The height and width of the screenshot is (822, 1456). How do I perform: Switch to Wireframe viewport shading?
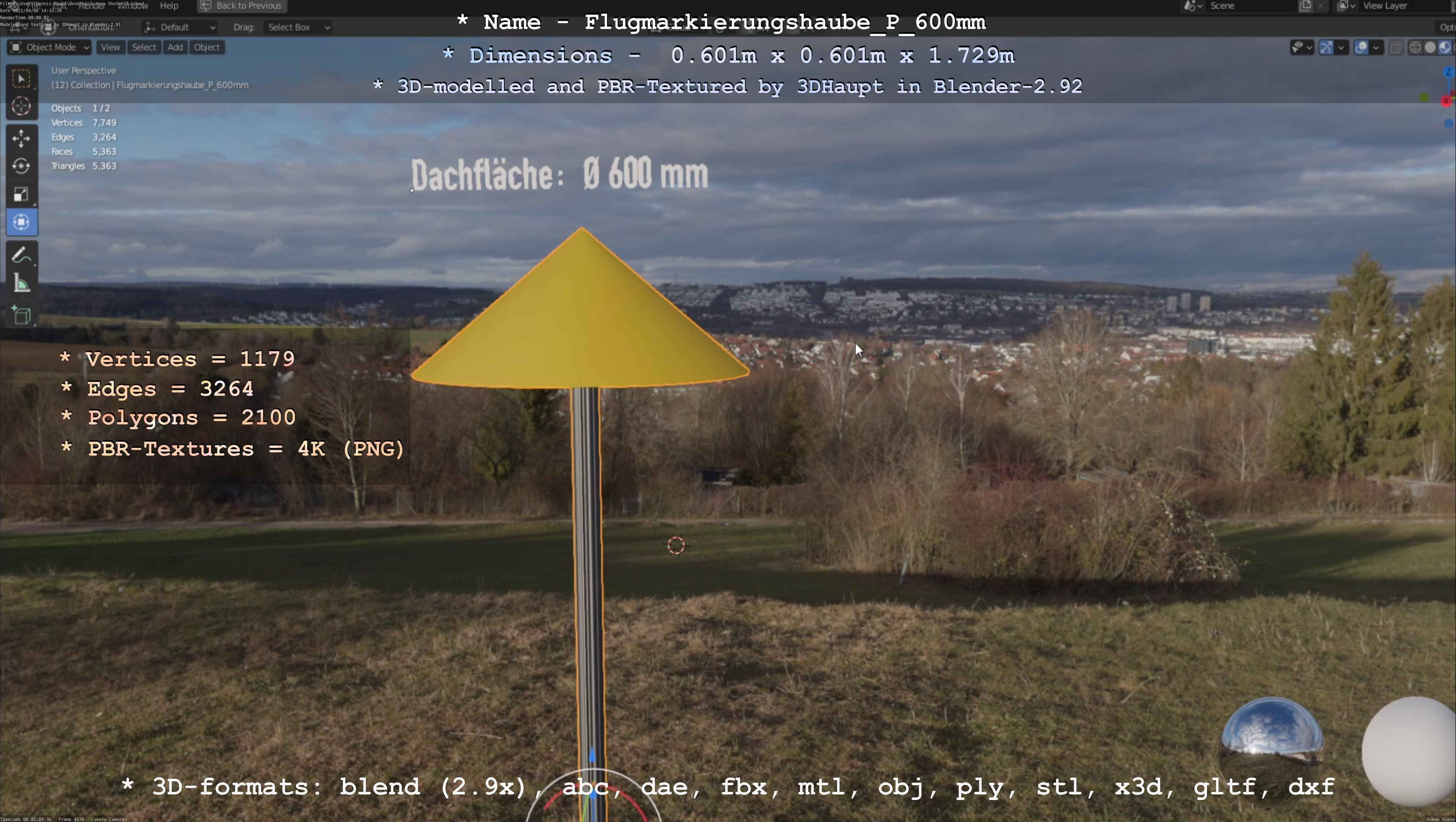(x=1415, y=47)
